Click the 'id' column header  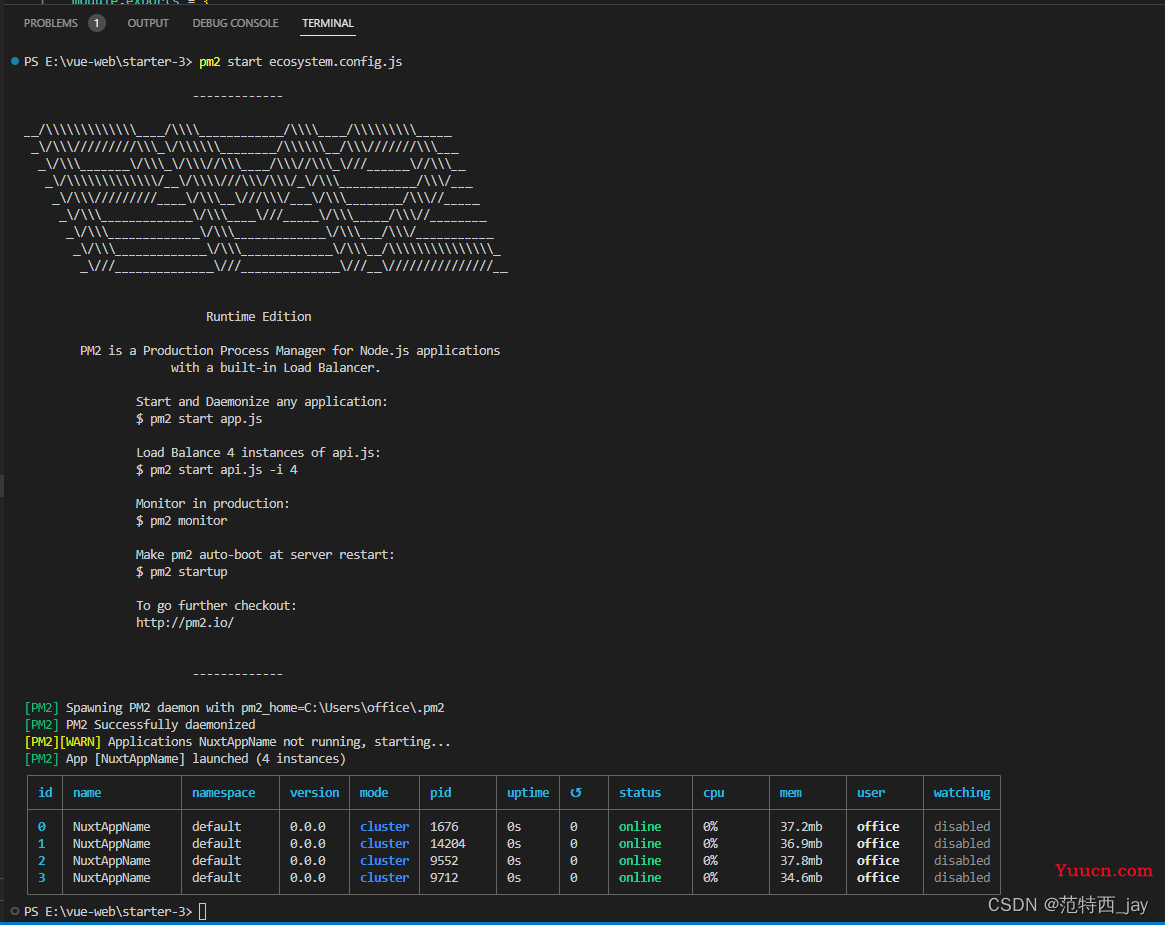pyautogui.click(x=45, y=793)
